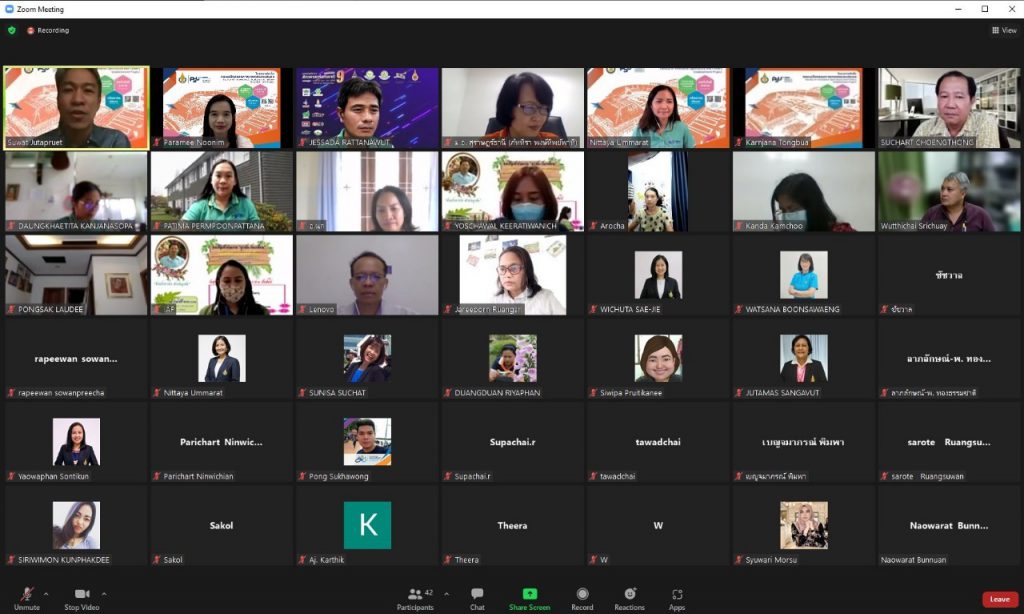
Task: Stop the video camera
Action: point(82,597)
